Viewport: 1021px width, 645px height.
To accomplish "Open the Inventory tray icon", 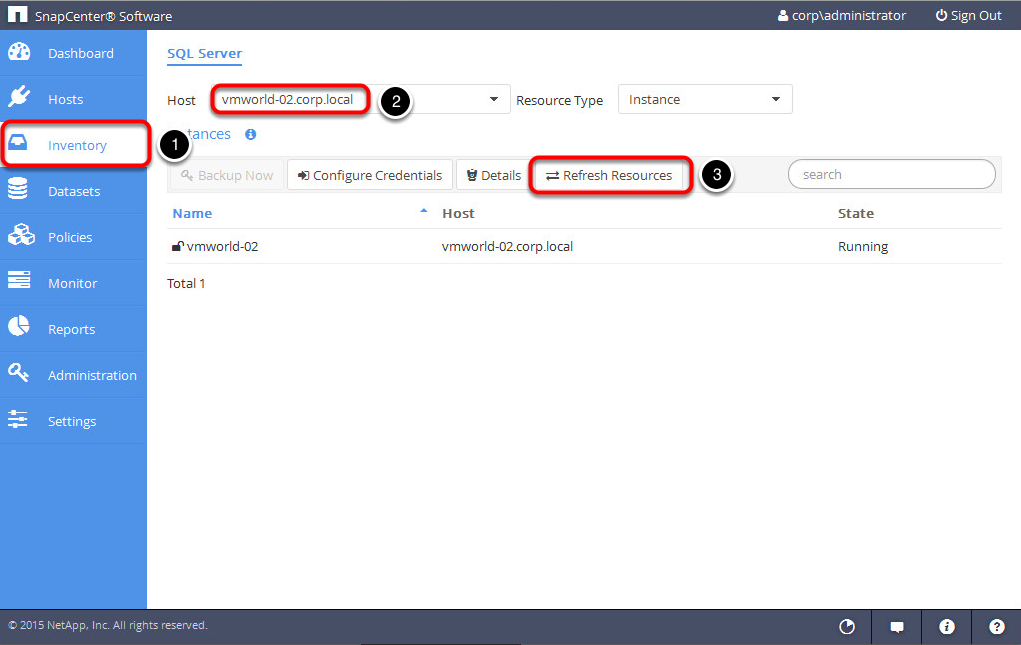I will 18,143.
